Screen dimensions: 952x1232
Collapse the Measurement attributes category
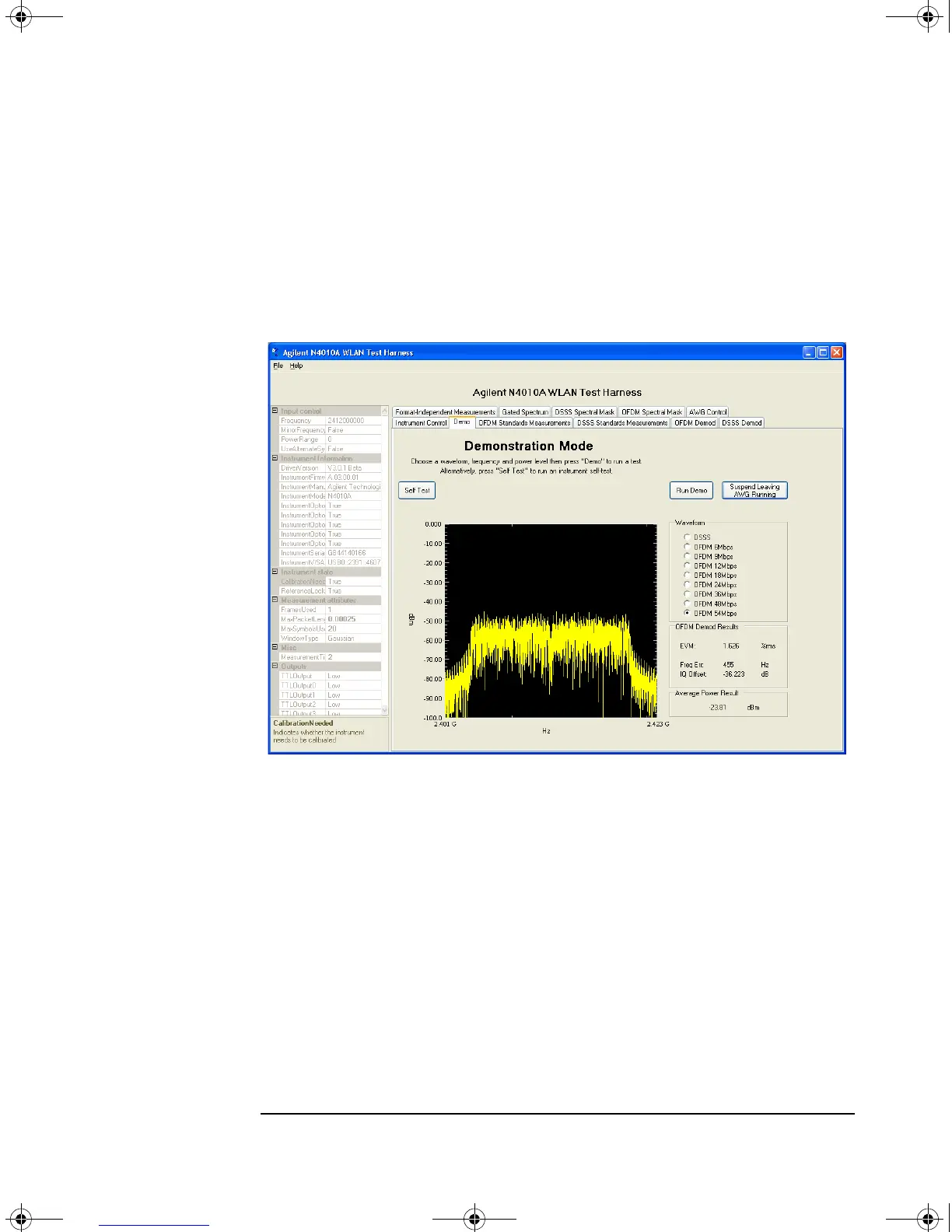(275, 600)
